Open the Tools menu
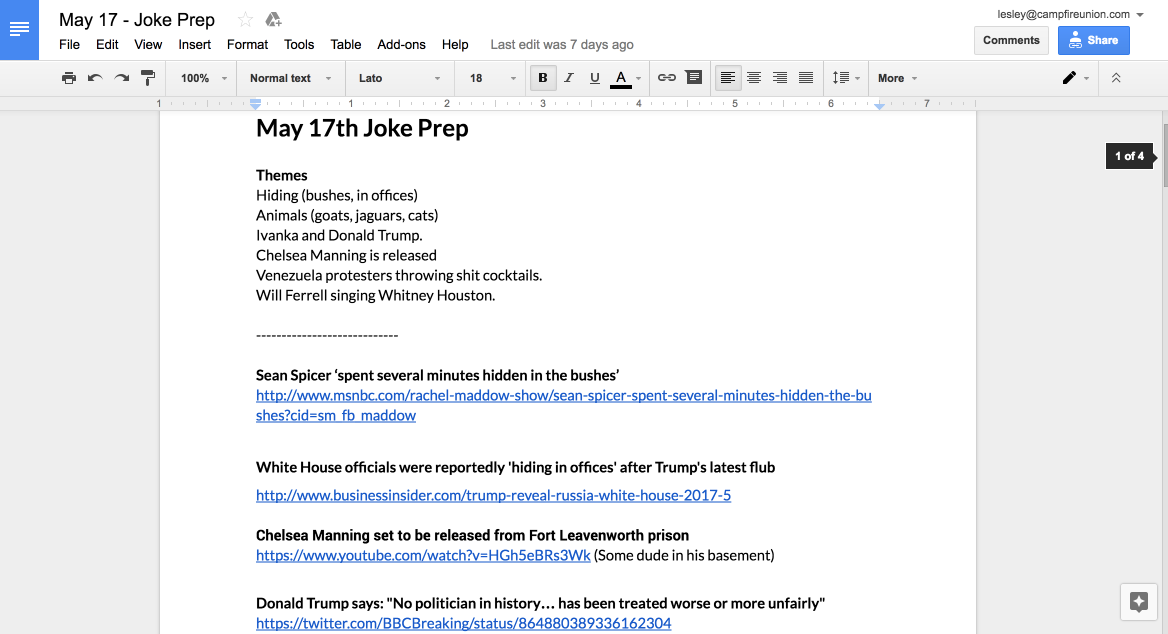The width and height of the screenshot is (1168, 634). [x=299, y=45]
